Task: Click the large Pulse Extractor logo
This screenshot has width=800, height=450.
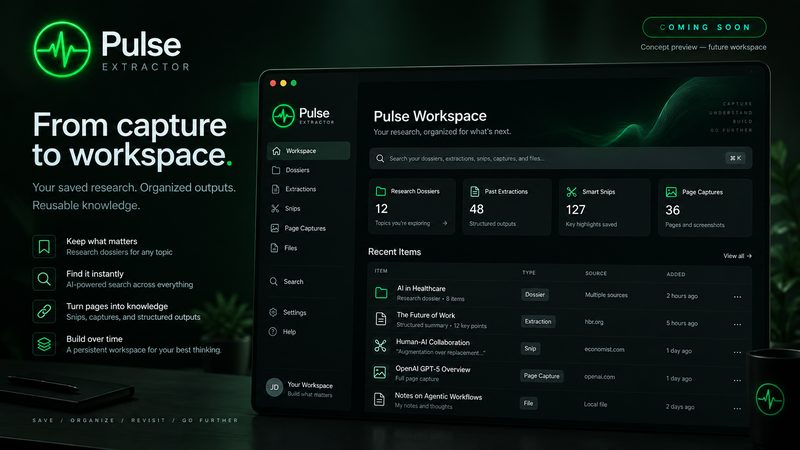Action: click(112, 49)
